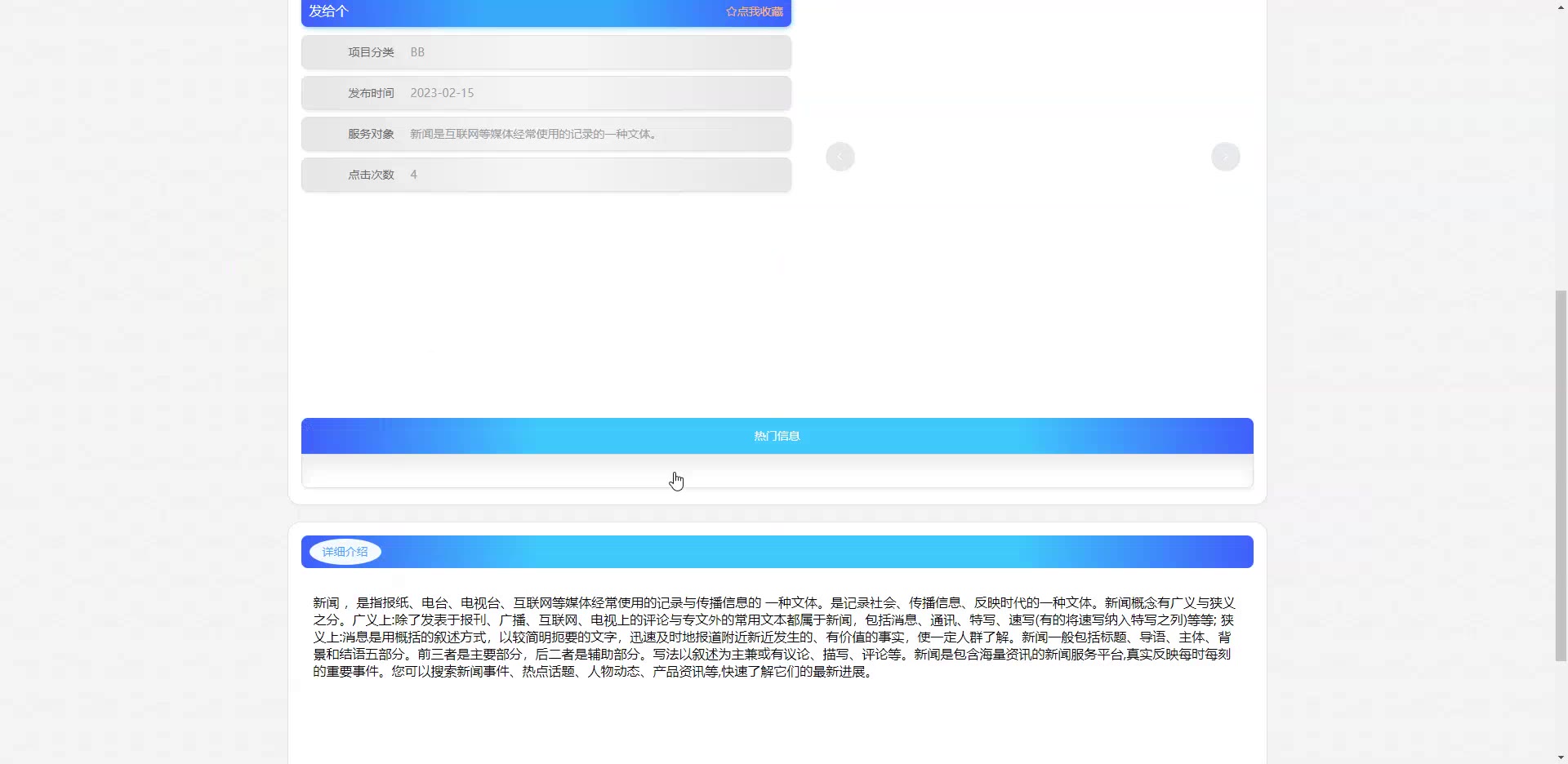Click the 点我收藏 favorite star link
Viewport: 1568px width, 764px height.
click(755, 11)
